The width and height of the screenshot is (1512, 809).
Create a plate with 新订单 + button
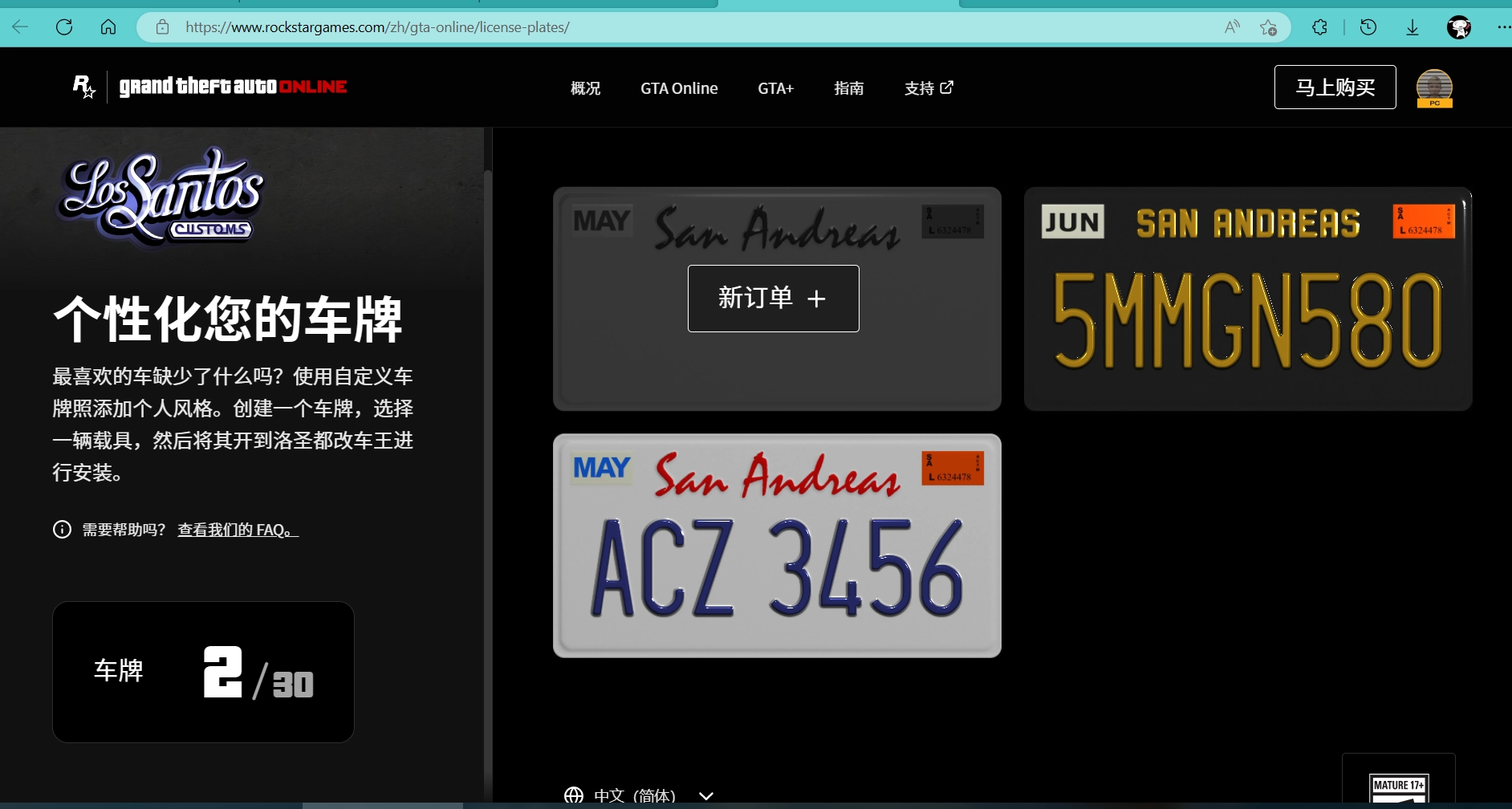point(773,299)
